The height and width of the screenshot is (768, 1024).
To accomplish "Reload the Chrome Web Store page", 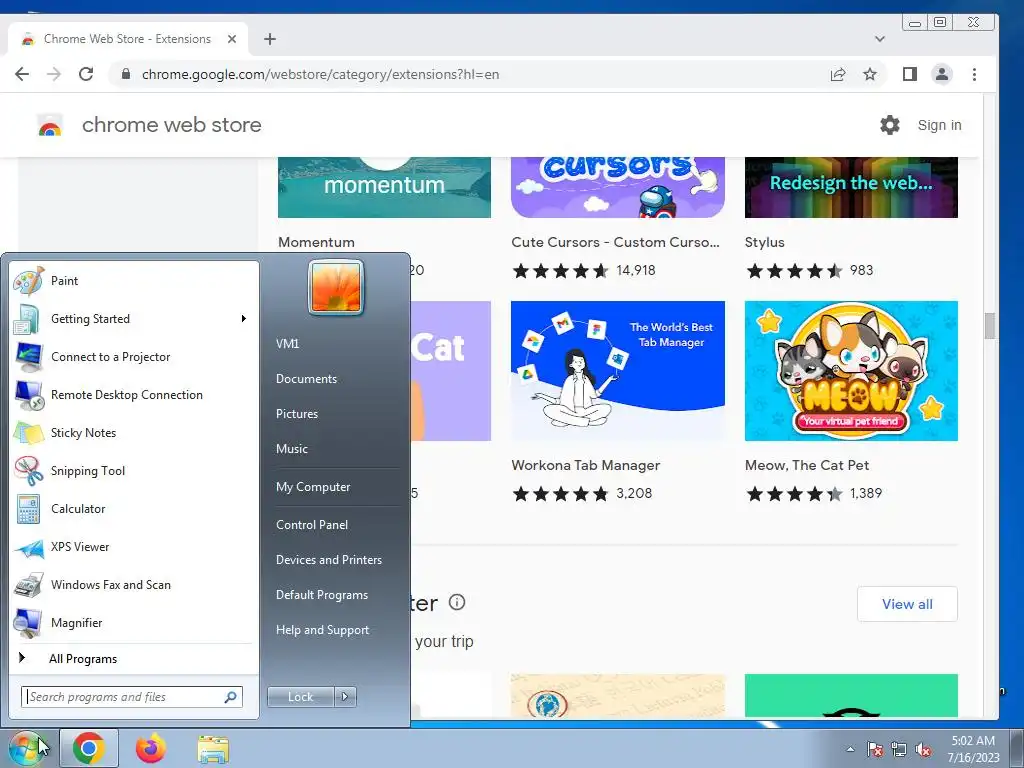I will (x=86, y=74).
